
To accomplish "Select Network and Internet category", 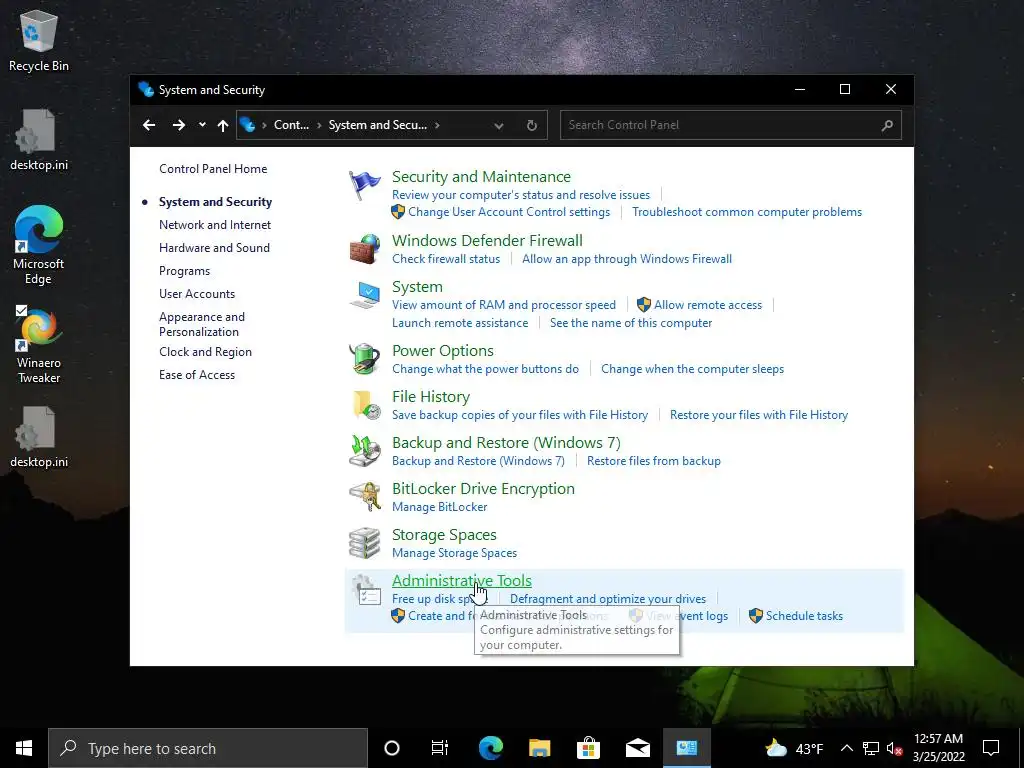I will click(x=215, y=225).
